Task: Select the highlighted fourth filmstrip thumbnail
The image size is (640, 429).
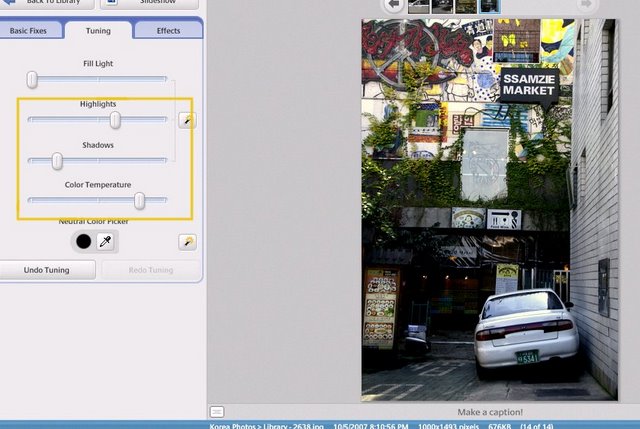Action: tap(490, 6)
